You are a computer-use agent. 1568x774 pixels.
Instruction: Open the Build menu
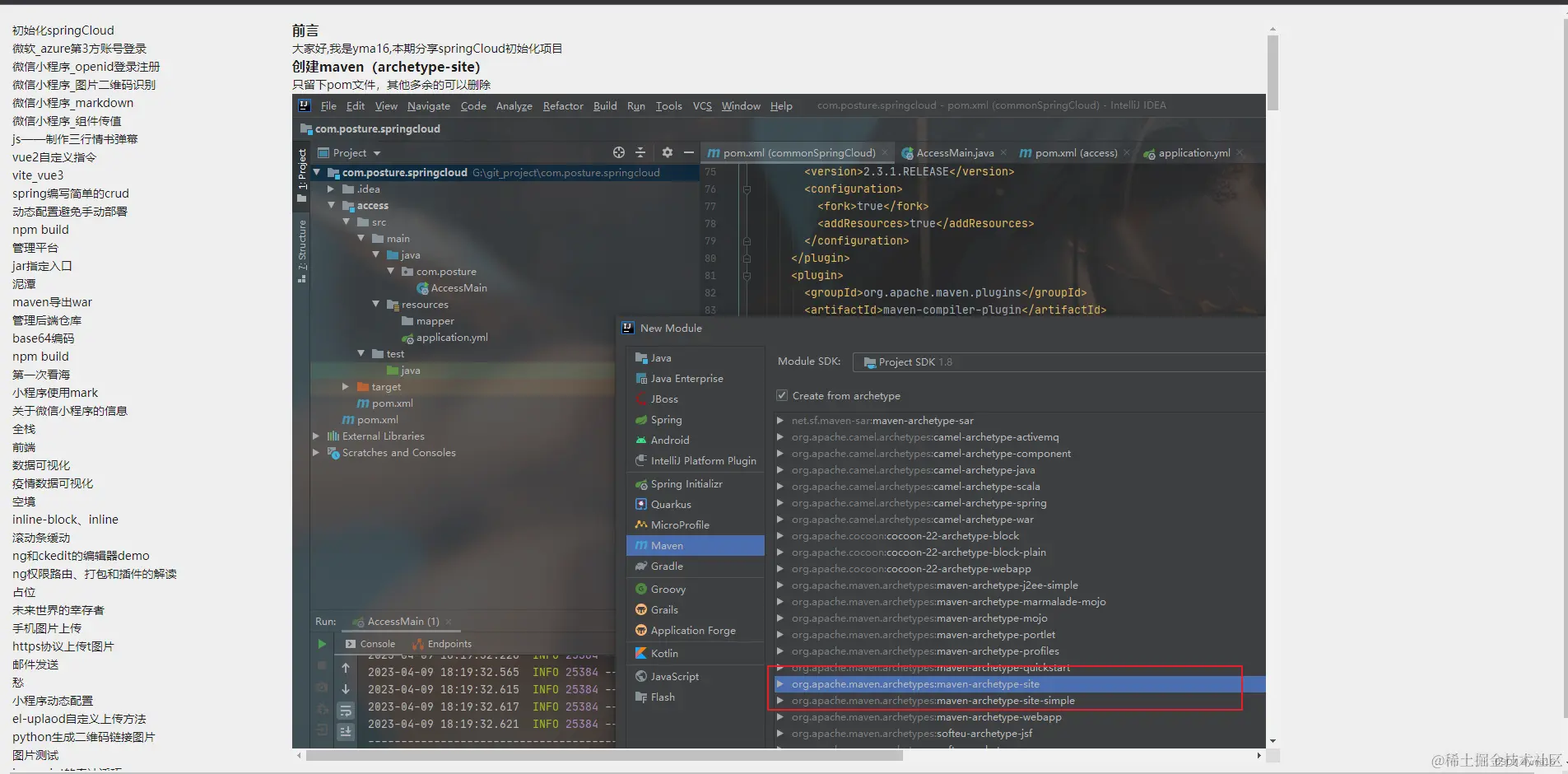[605, 106]
